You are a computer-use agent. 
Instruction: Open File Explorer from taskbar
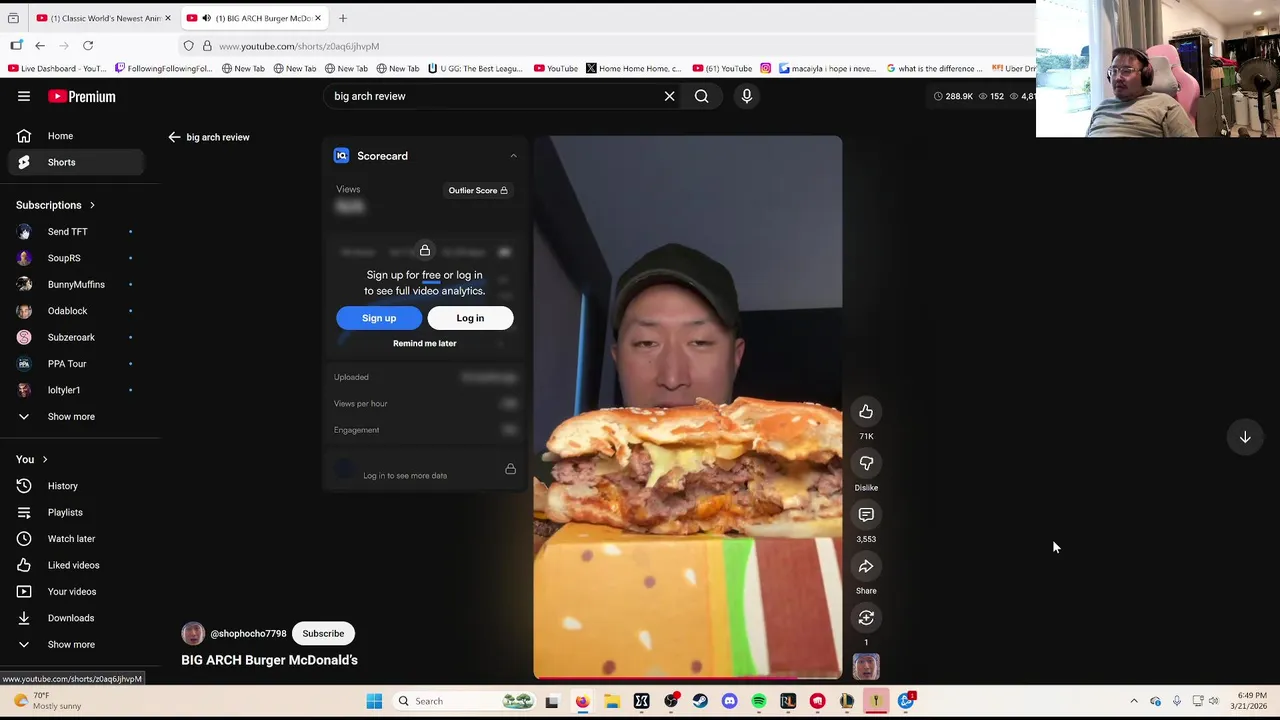pos(611,701)
